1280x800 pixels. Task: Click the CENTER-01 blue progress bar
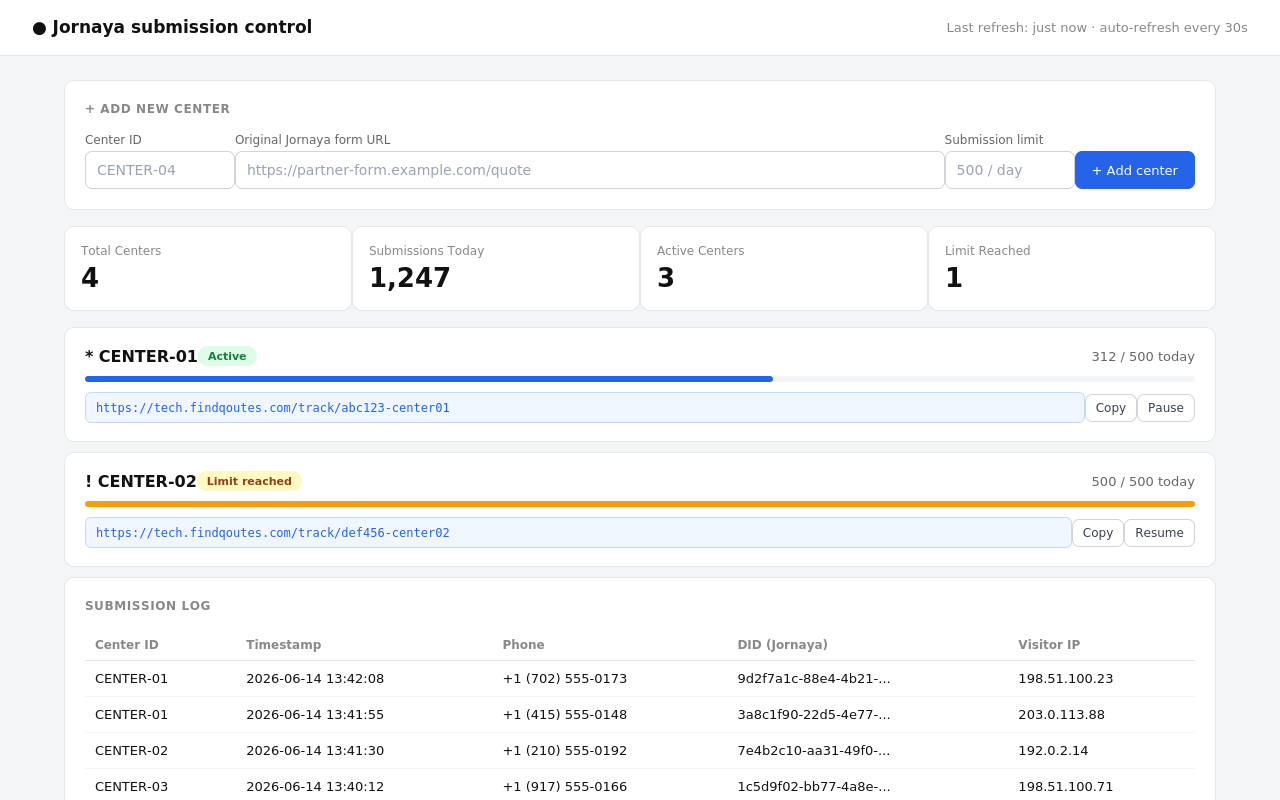pyautogui.click(x=429, y=379)
